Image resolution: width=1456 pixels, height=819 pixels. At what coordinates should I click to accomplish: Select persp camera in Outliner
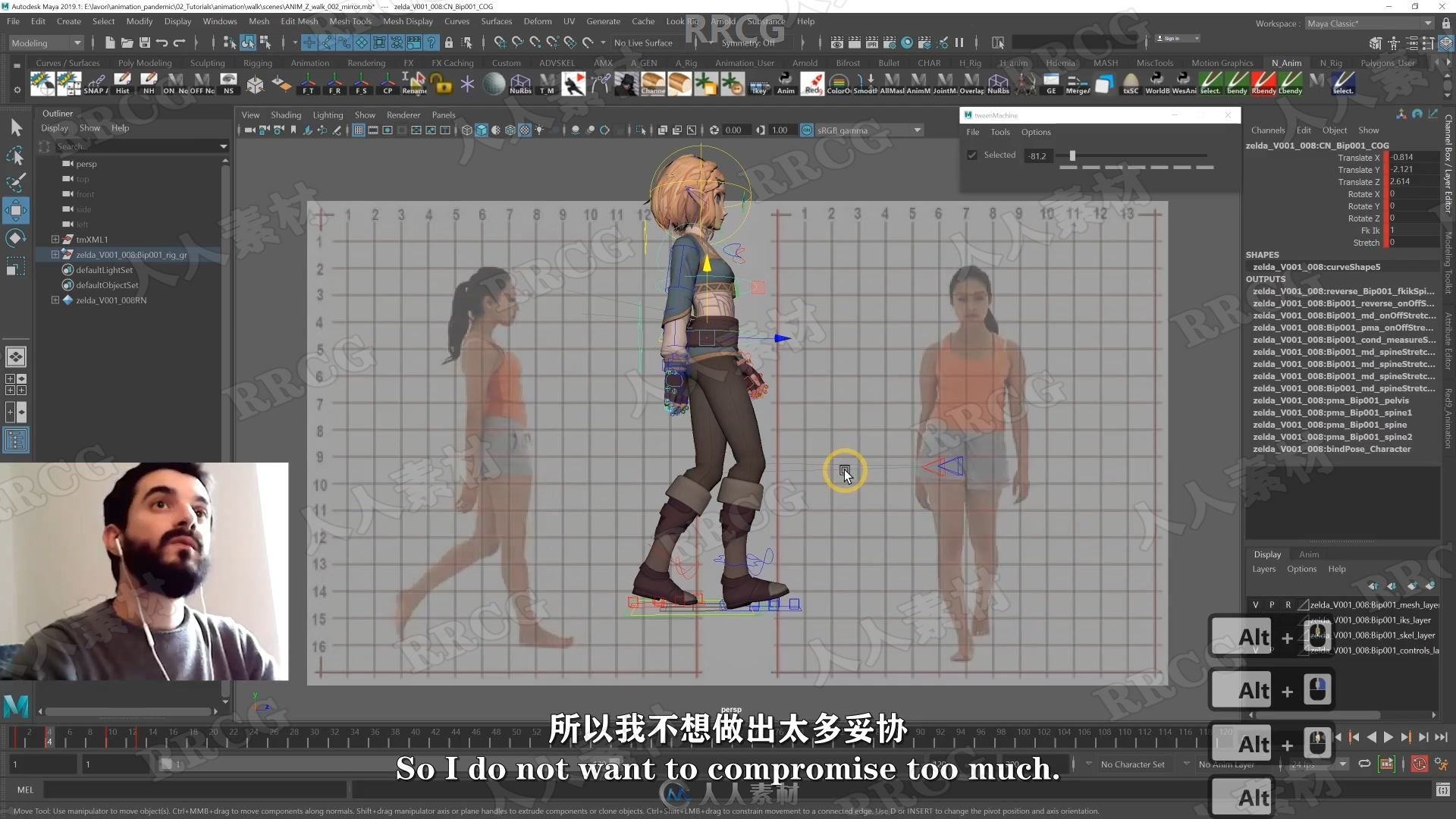tap(86, 164)
